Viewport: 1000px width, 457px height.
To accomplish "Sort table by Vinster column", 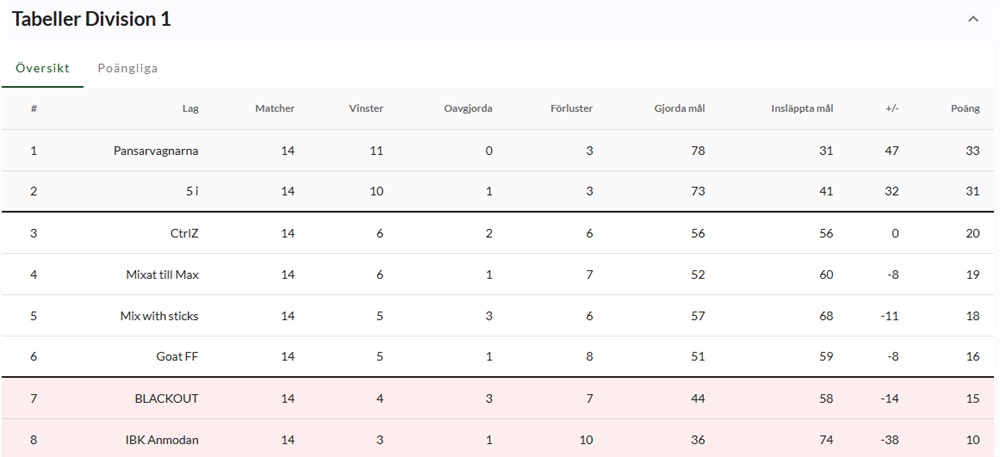I will 366,109.
